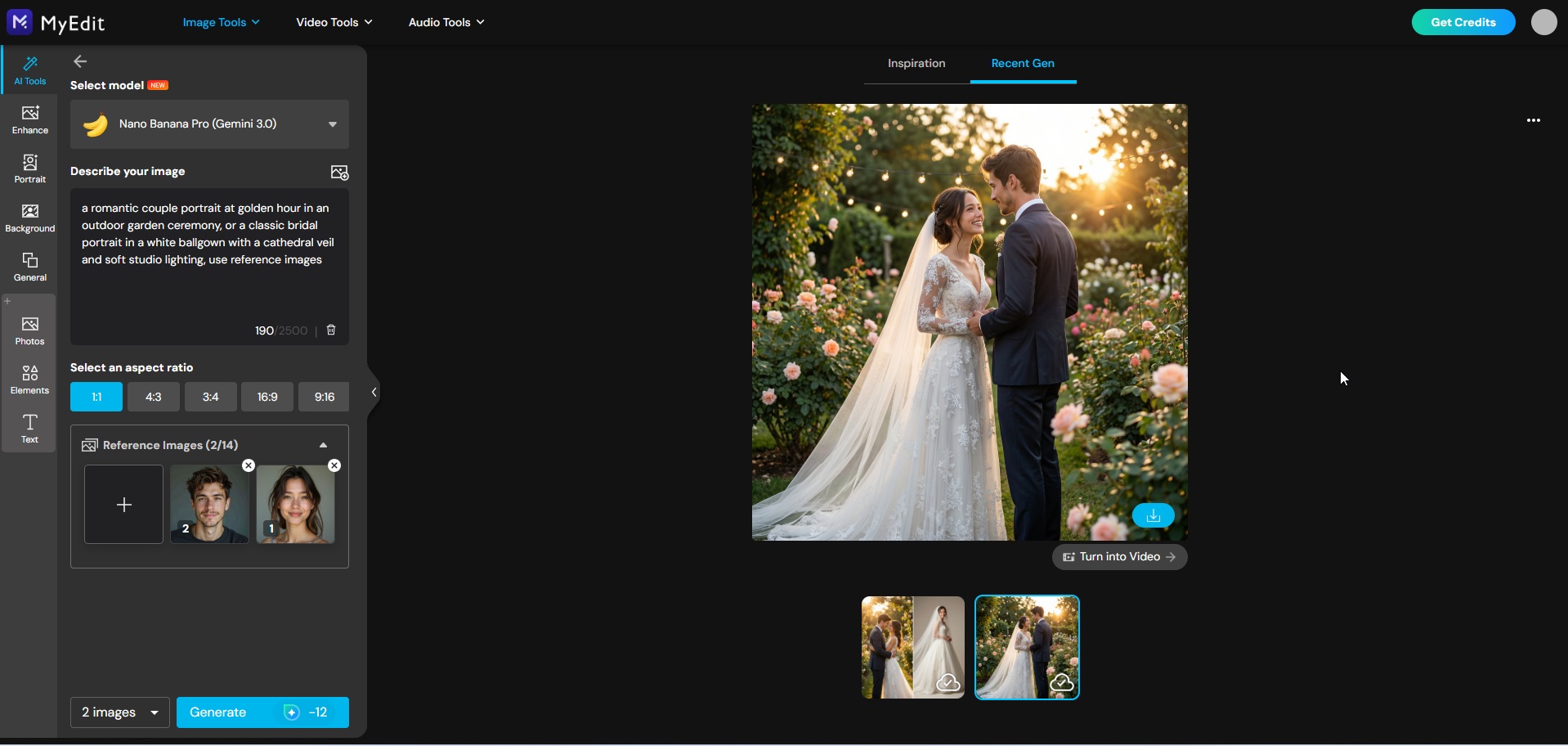Open more options menu for the image
This screenshot has width=1568, height=746.
1533,120
